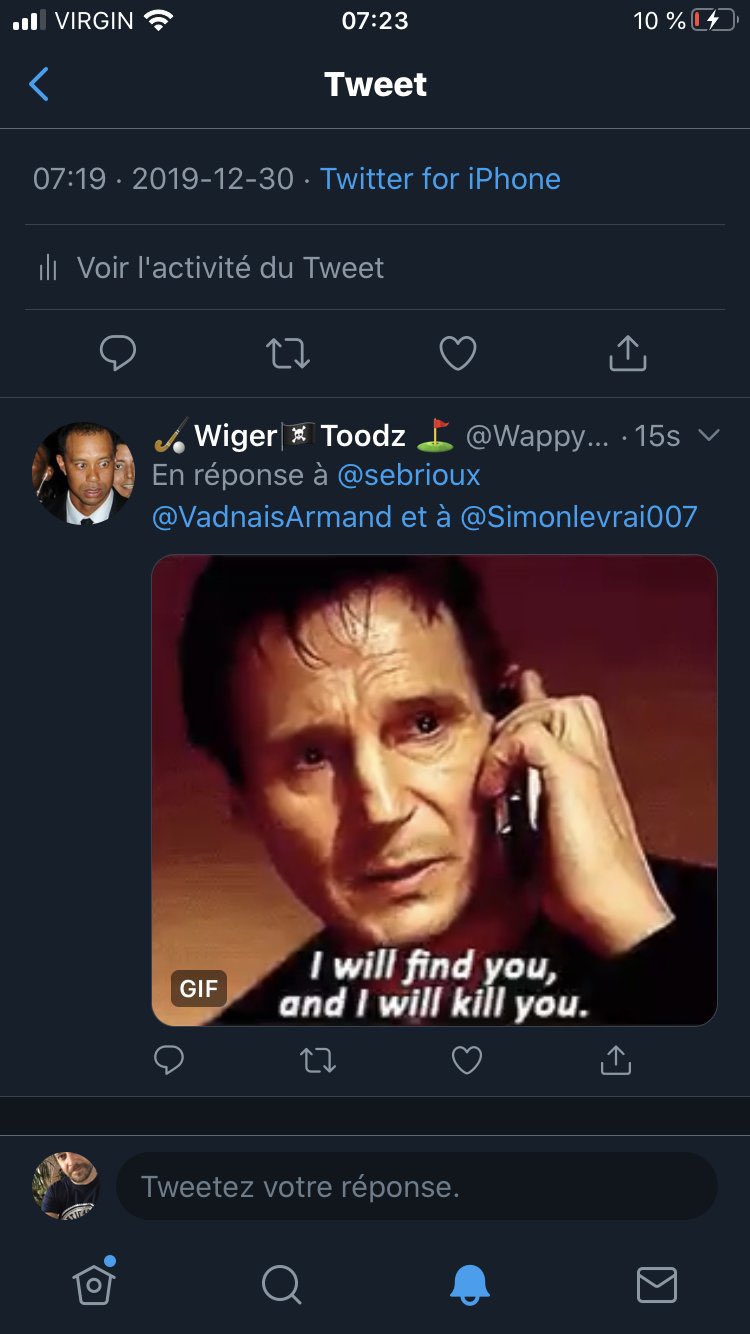
Task: Tap the Tweetez votre réponse field
Action: point(417,1186)
